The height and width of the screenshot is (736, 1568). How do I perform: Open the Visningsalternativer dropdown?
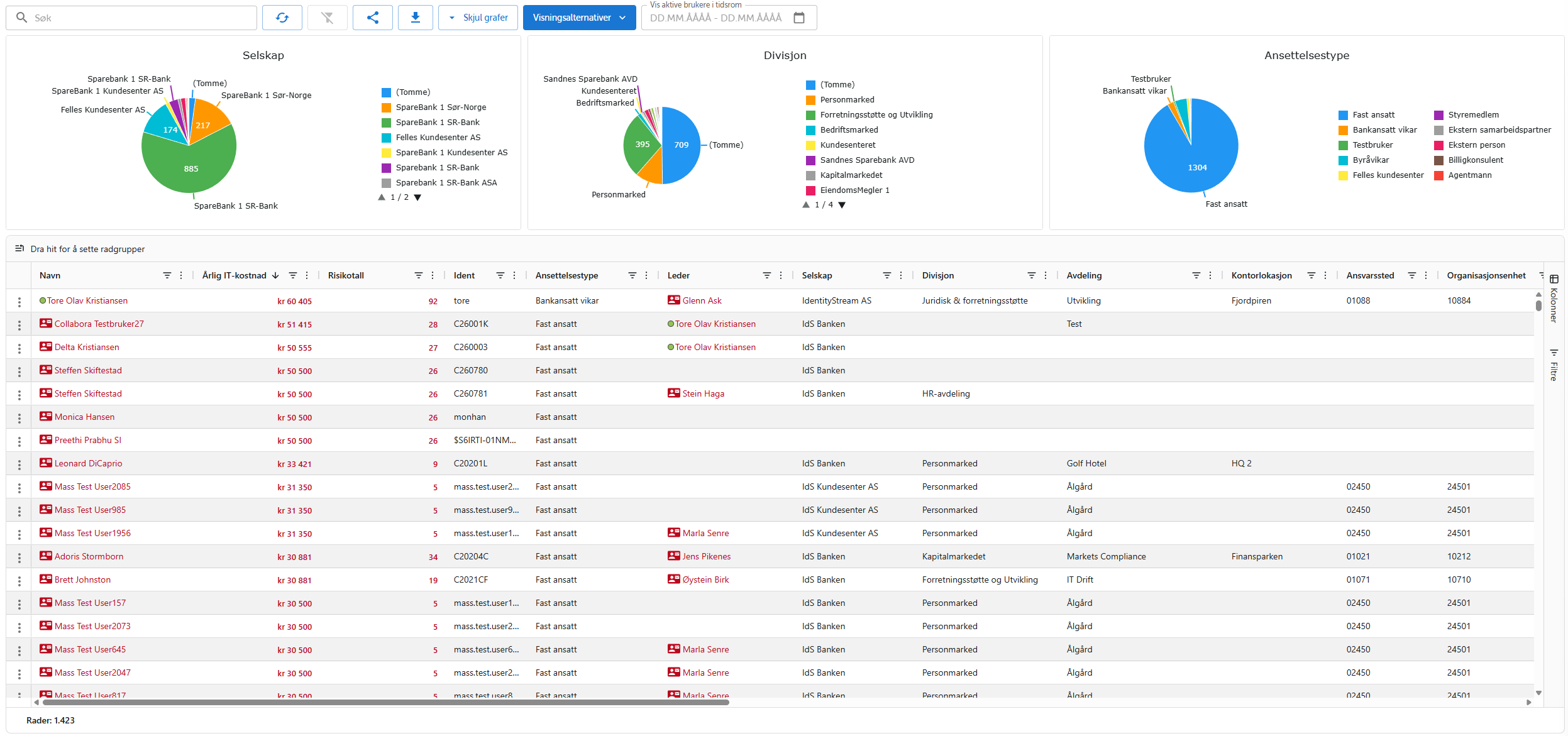point(578,17)
